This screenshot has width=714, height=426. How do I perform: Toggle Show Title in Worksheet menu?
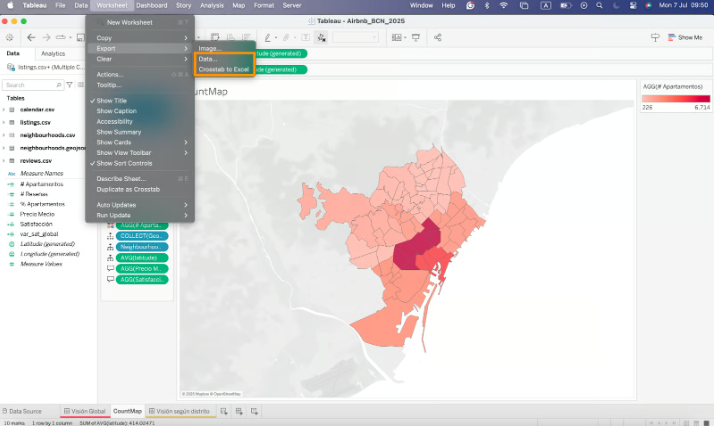[x=111, y=101]
